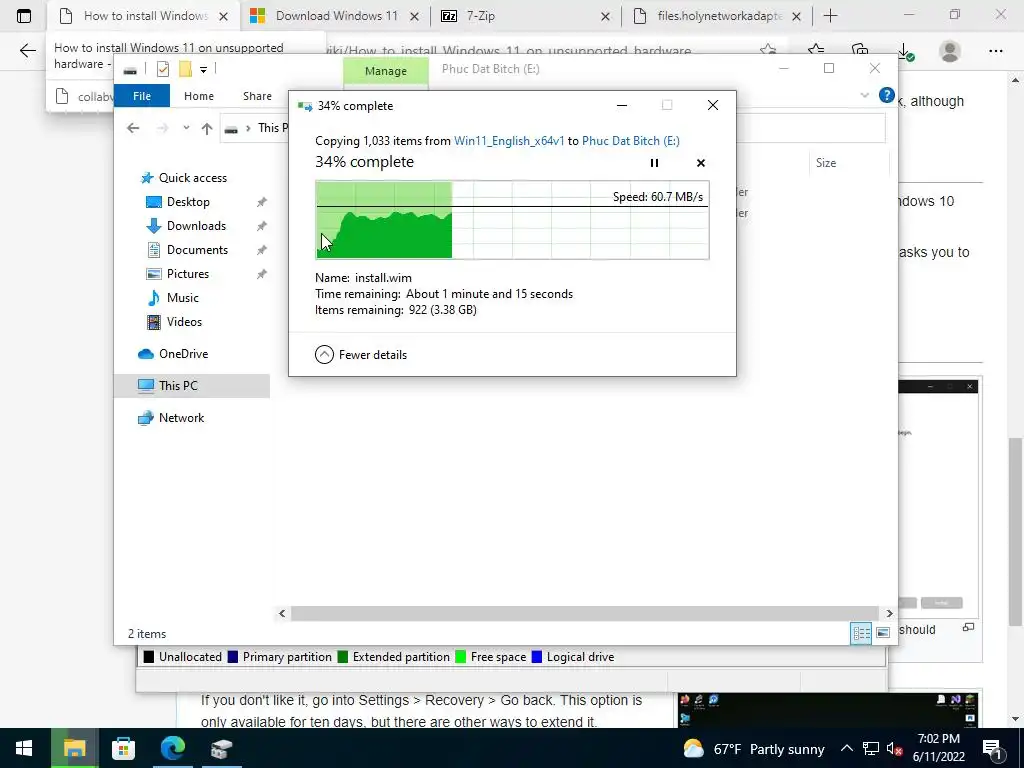Open the Phuc Dat Bitch (E:) destination link
The height and width of the screenshot is (768, 1024).
(x=630, y=141)
